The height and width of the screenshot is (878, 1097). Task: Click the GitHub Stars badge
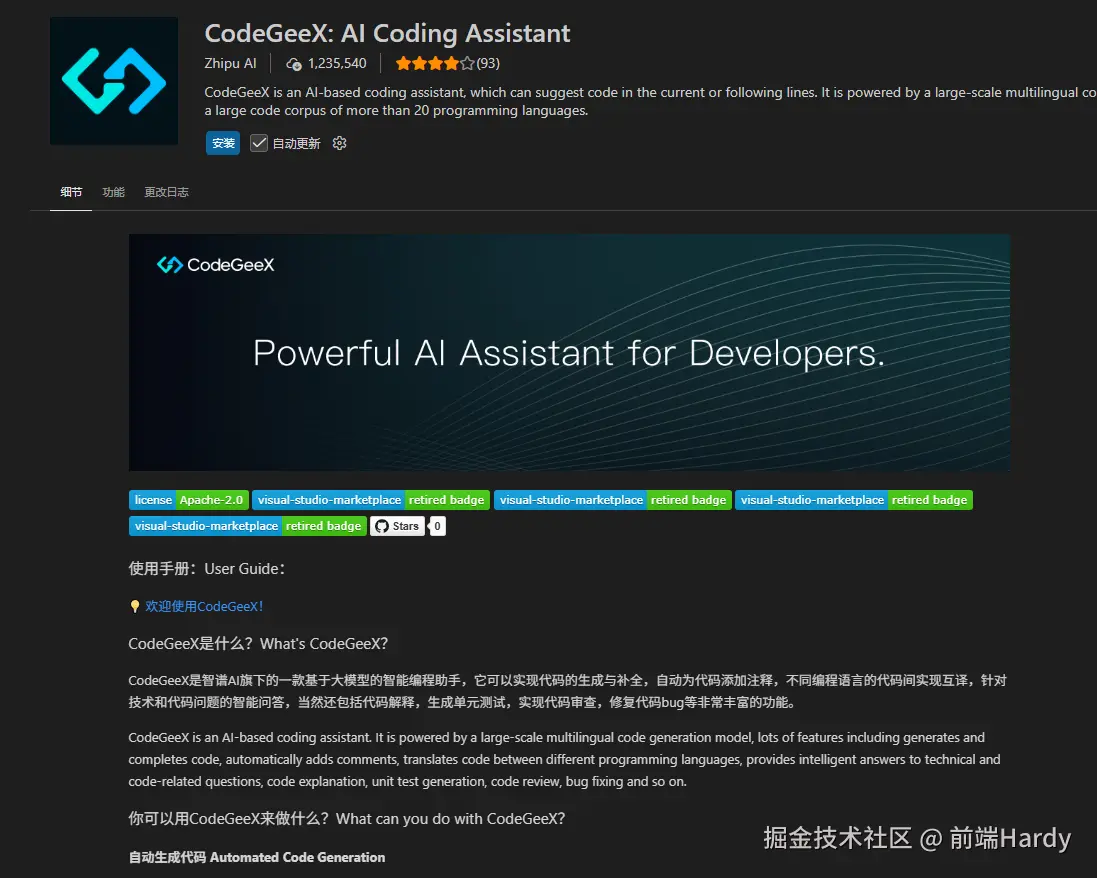(397, 526)
